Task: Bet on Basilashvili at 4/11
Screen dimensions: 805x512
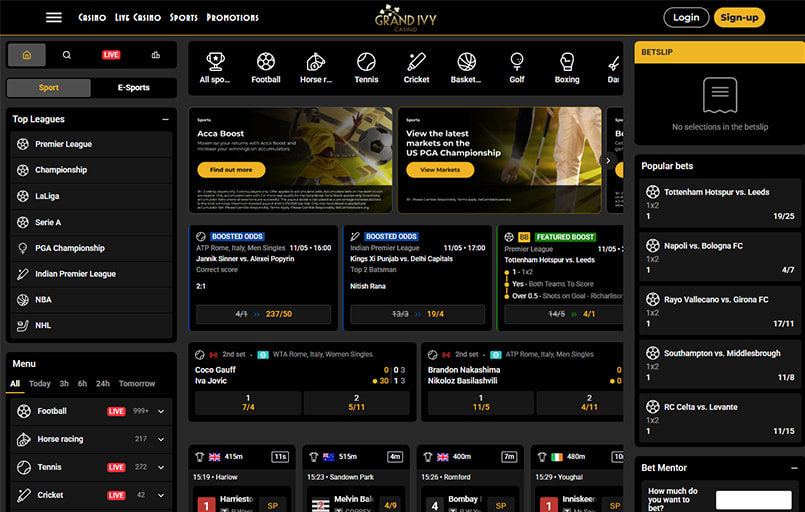Action: point(580,403)
